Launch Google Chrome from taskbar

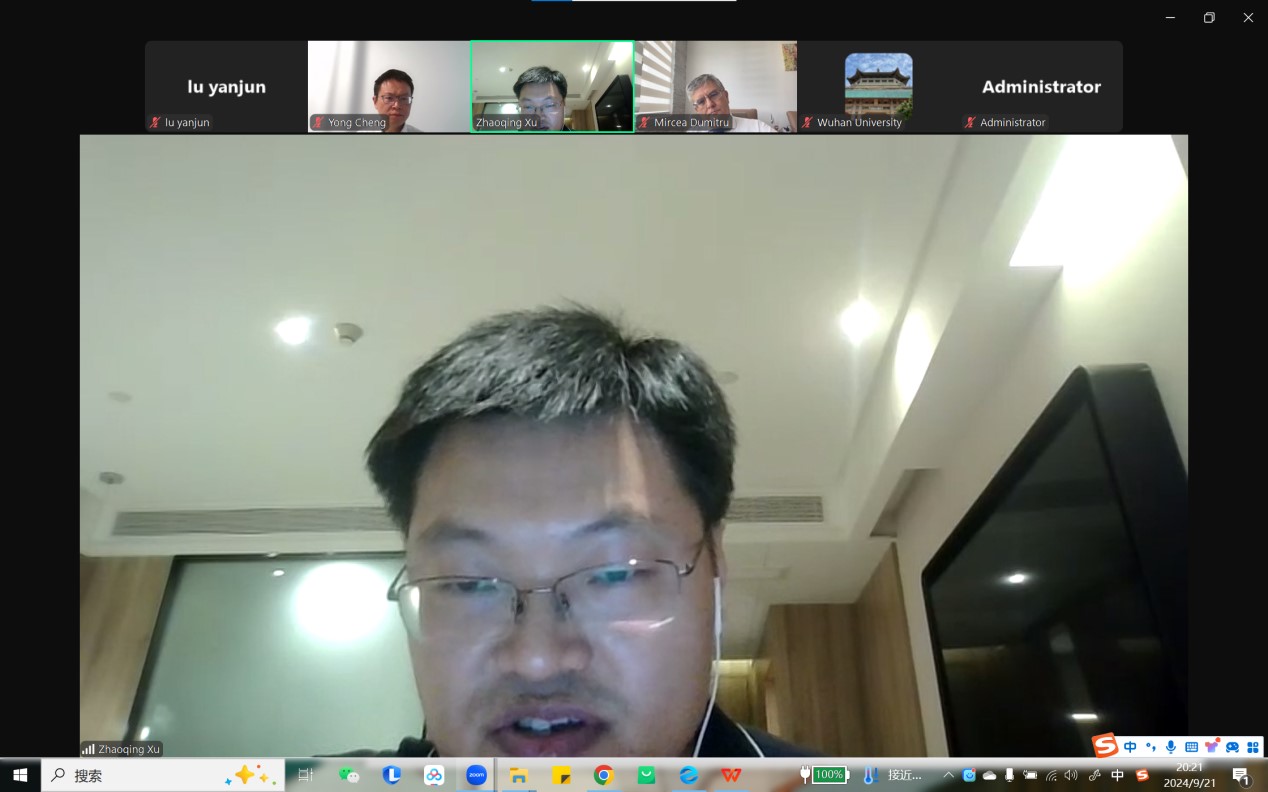click(x=603, y=775)
